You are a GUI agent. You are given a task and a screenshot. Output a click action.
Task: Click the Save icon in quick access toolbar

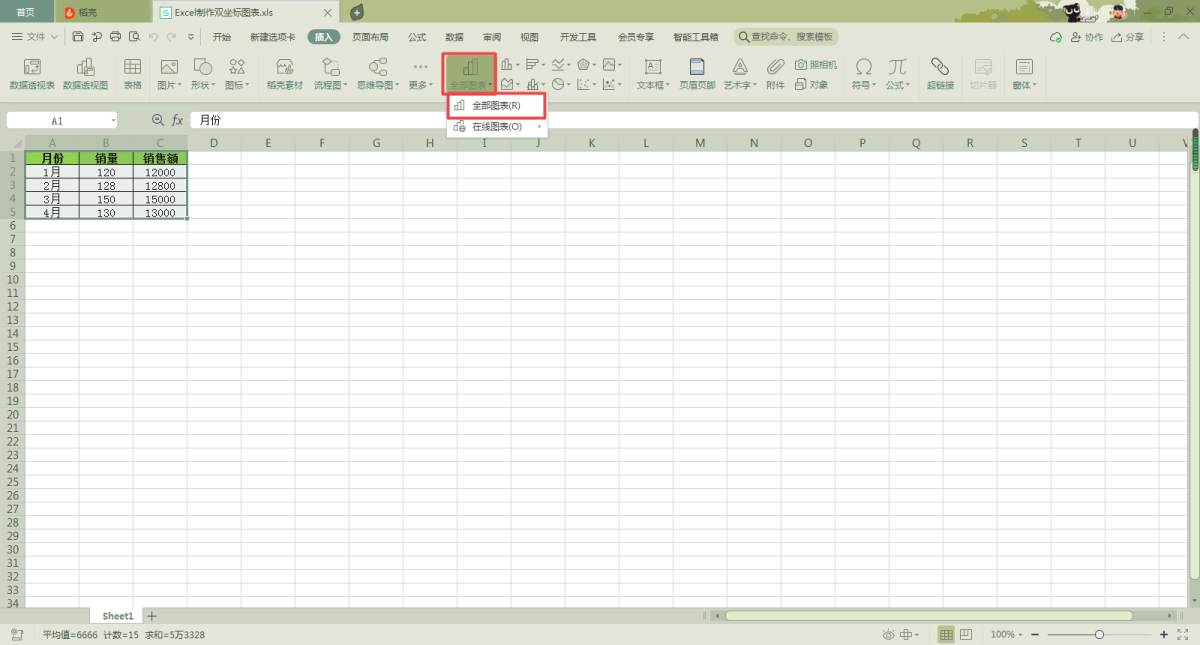[78, 37]
